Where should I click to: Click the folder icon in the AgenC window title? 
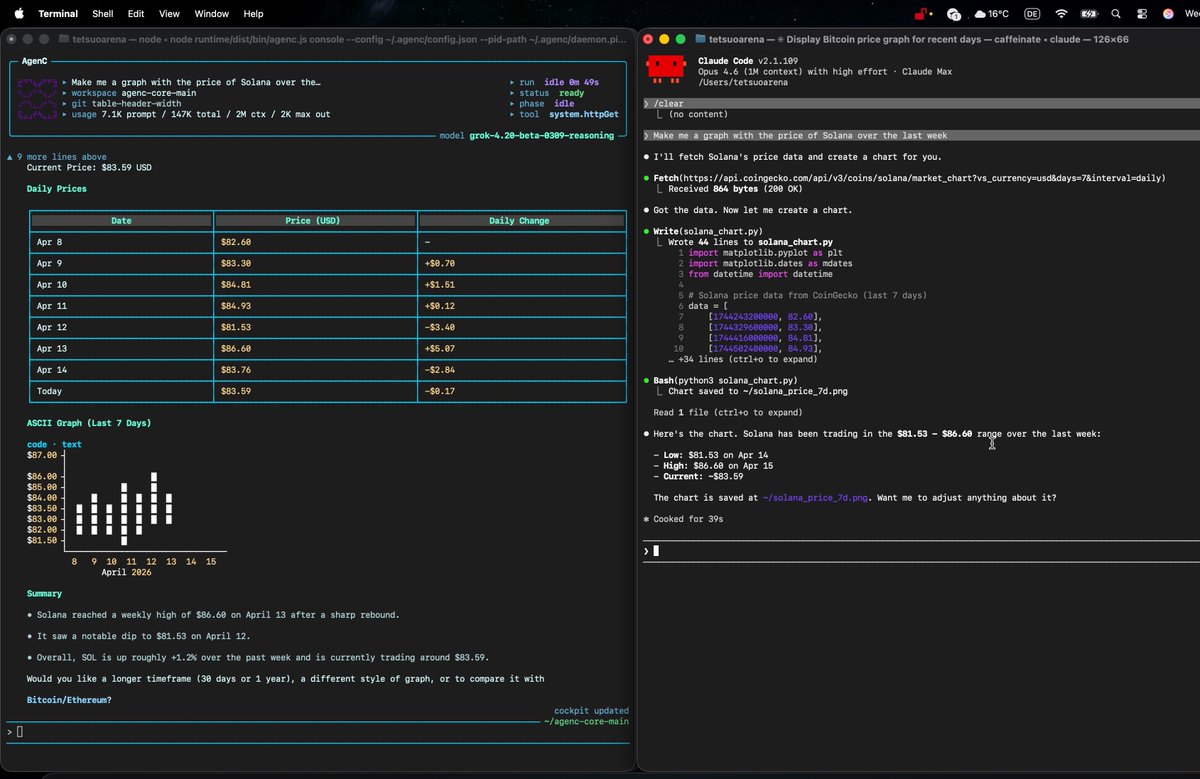point(64,39)
